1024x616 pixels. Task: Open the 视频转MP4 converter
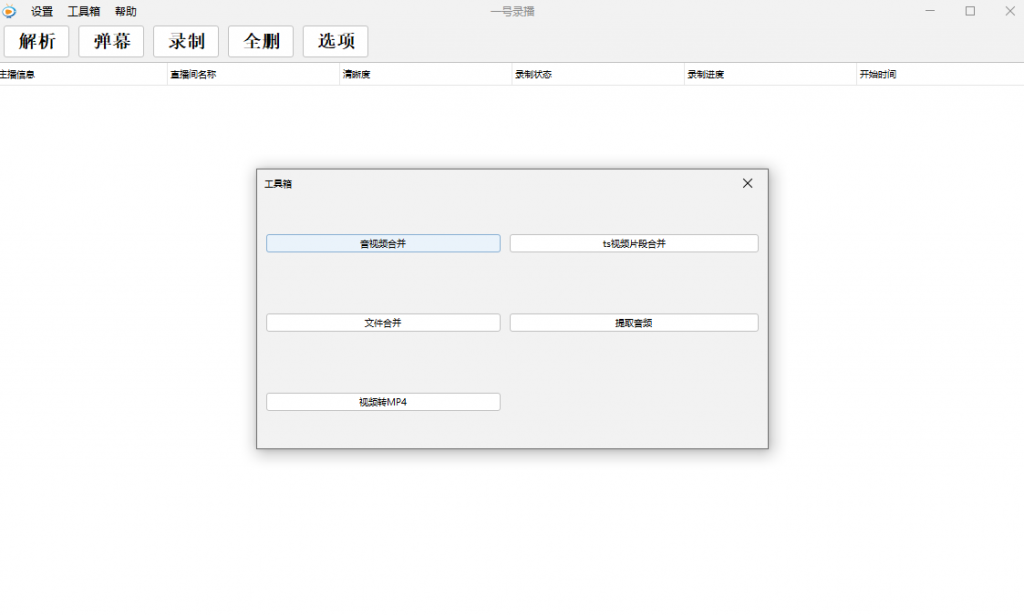pyautogui.click(x=383, y=402)
